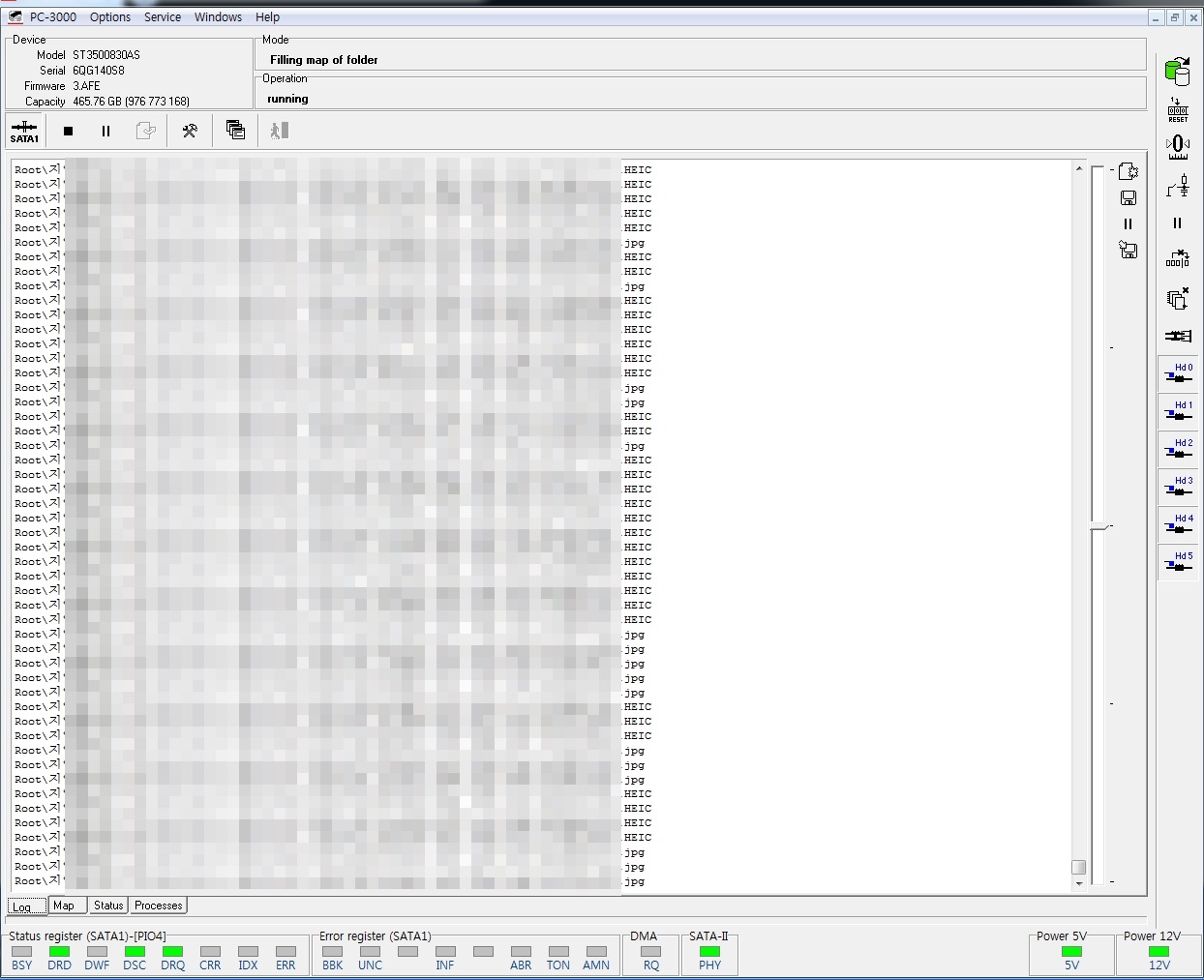Click the 5V power indicator
Screen dimensions: 1204x980
(x=1071, y=952)
